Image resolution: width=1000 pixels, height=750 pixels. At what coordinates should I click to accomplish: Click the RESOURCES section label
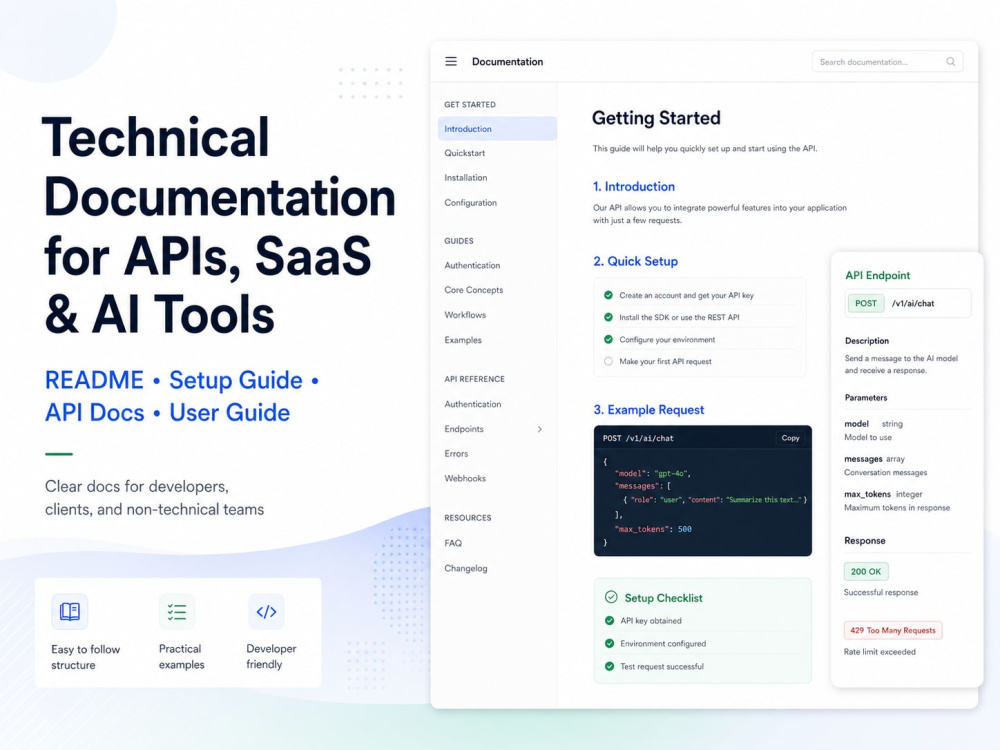point(467,518)
